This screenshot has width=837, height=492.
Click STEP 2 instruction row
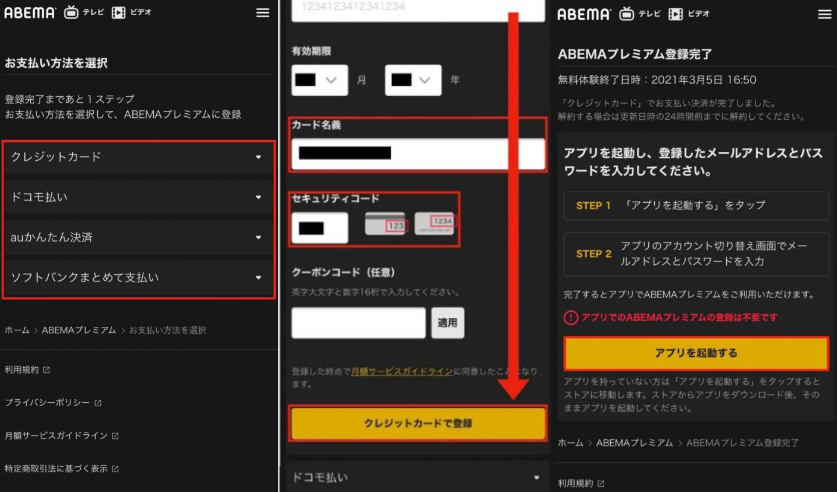[x=696, y=254]
